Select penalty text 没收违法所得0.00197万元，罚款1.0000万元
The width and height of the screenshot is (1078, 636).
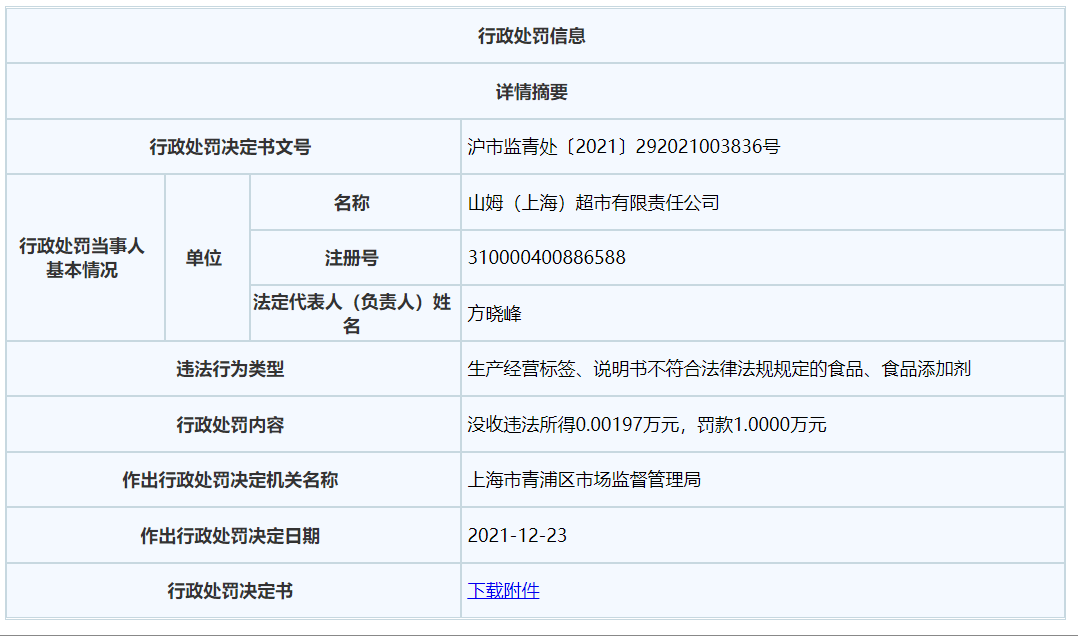(x=647, y=425)
